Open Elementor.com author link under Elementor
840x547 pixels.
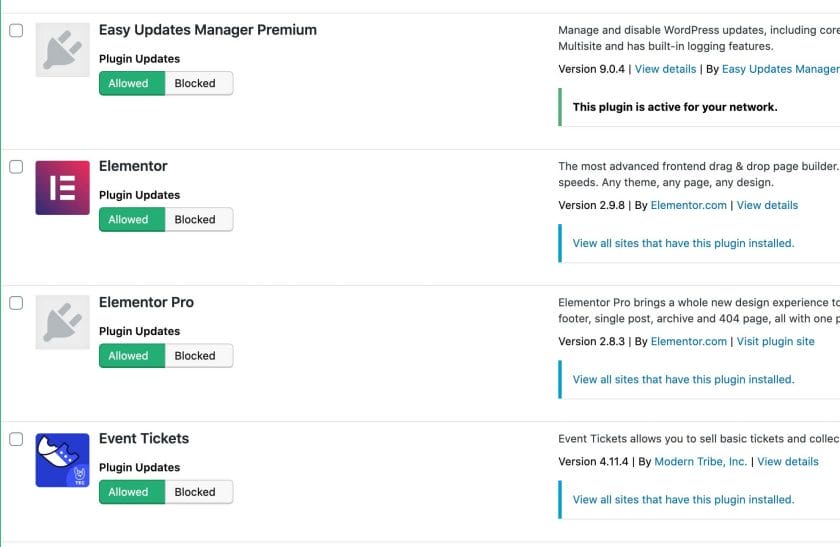pyautogui.click(x=688, y=205)
